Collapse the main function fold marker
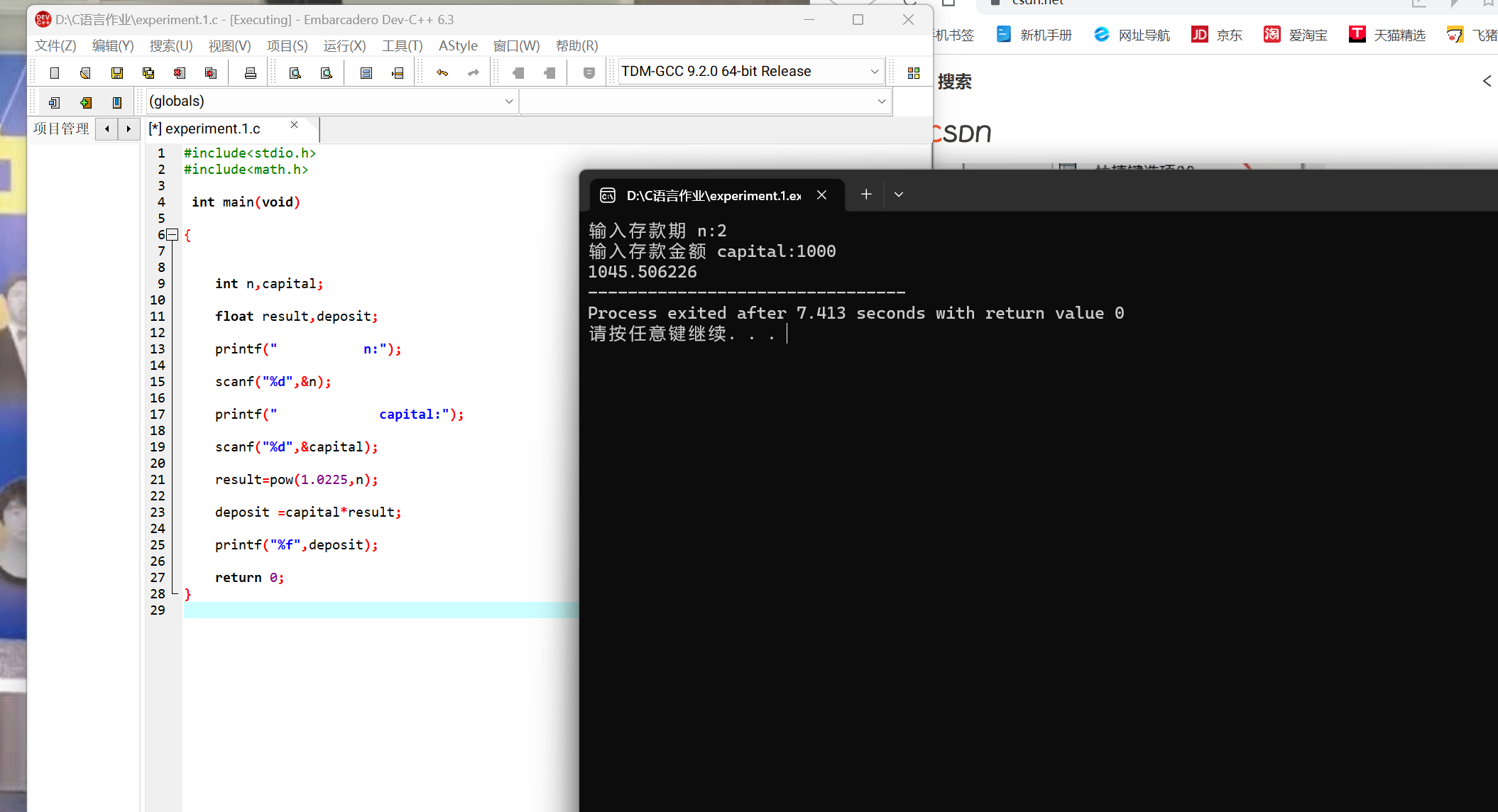Viewport: 1498px width, 812px height. coord(172,235)
